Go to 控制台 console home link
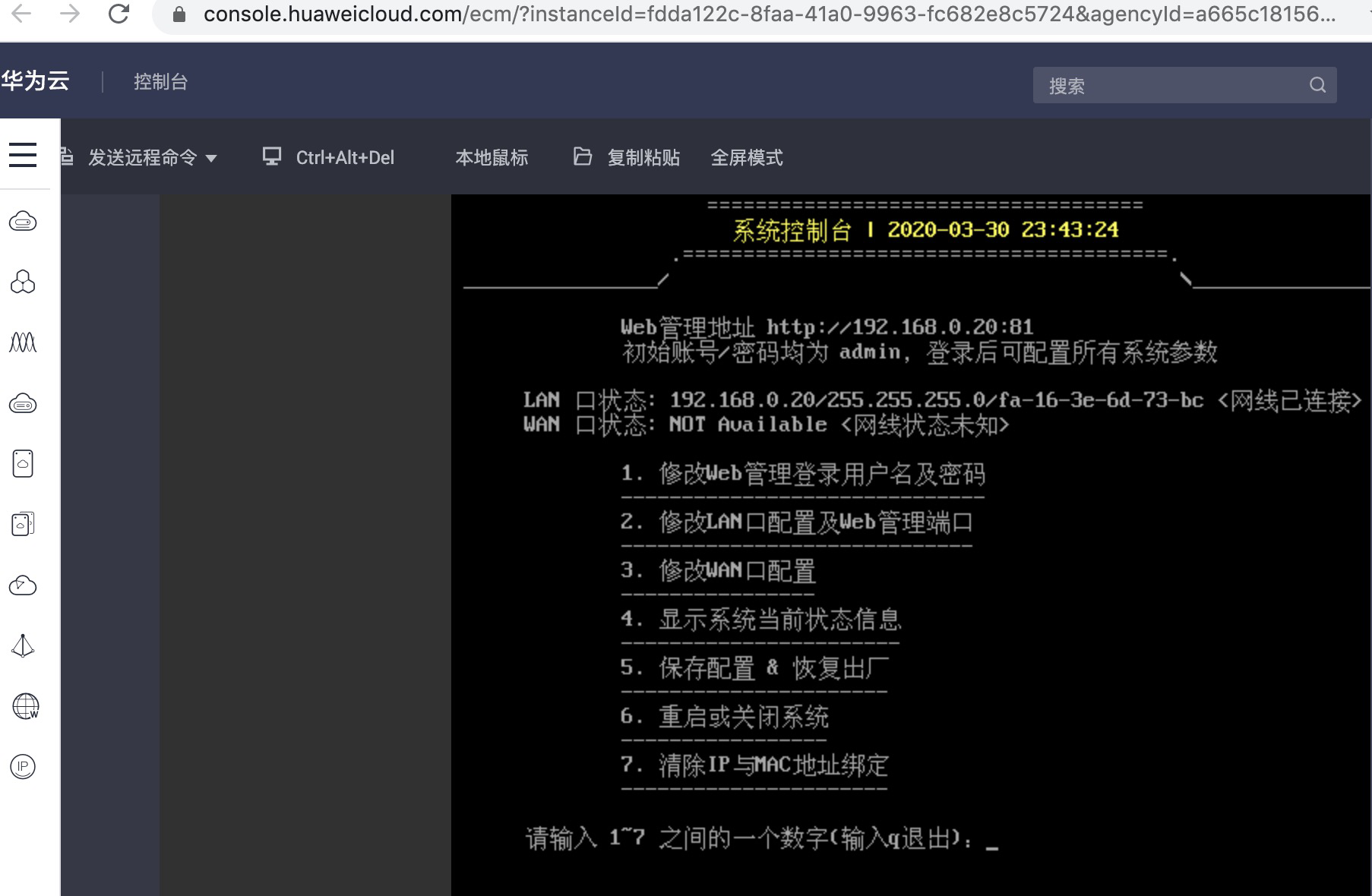Viewport: 1372px width, 896px height. 160,82
